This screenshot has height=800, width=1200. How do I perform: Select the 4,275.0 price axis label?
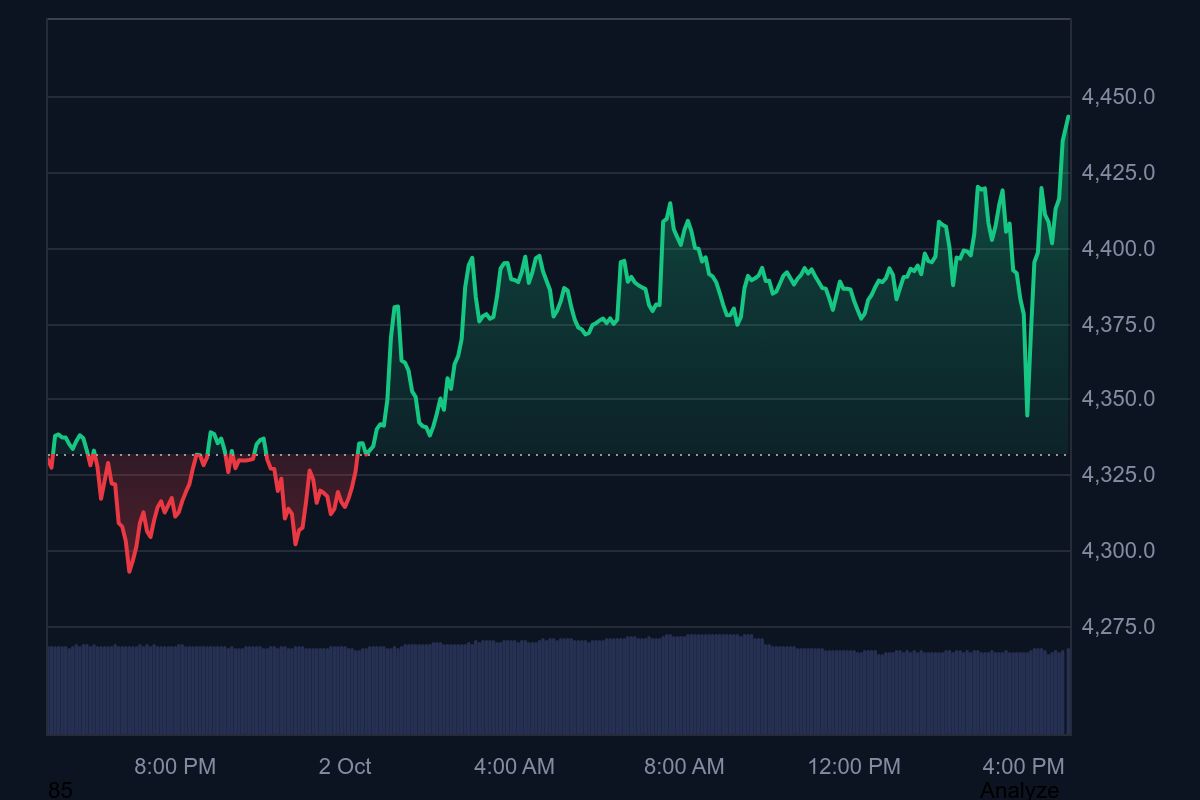1118,627
